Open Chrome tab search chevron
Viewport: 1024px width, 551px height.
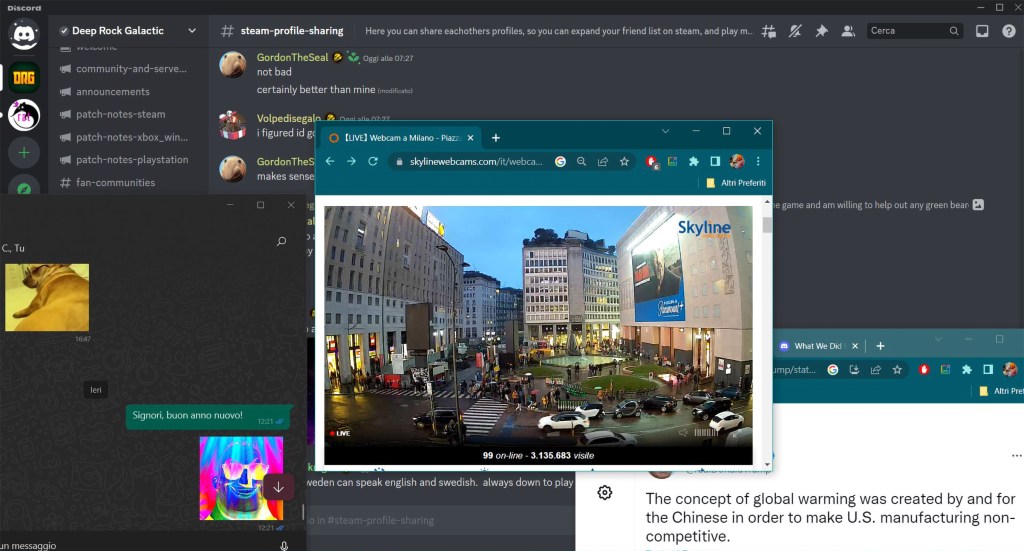pyautogui.click(x=666, y=131)
